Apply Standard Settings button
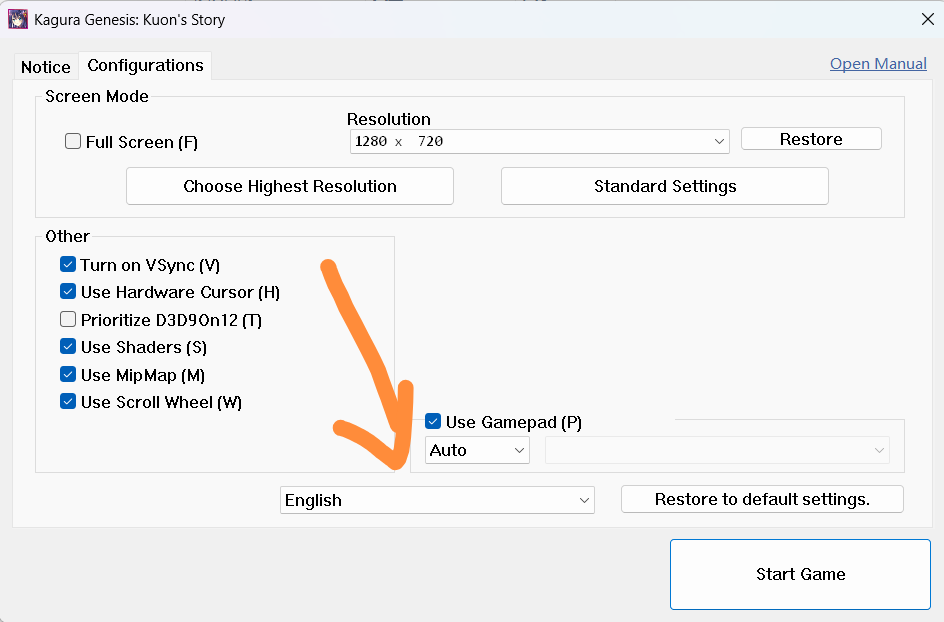Image resolution: width=944 pixels, height=622 pixels. [x=665, y=186]
